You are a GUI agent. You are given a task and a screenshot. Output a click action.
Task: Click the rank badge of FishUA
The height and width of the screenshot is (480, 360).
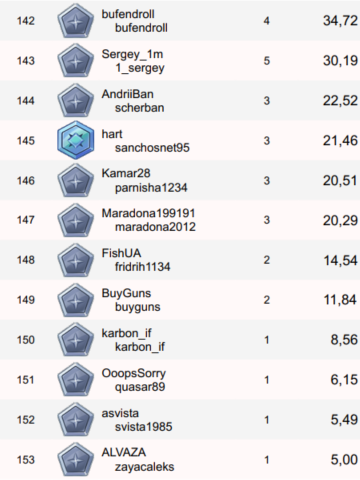coord(76,260)
